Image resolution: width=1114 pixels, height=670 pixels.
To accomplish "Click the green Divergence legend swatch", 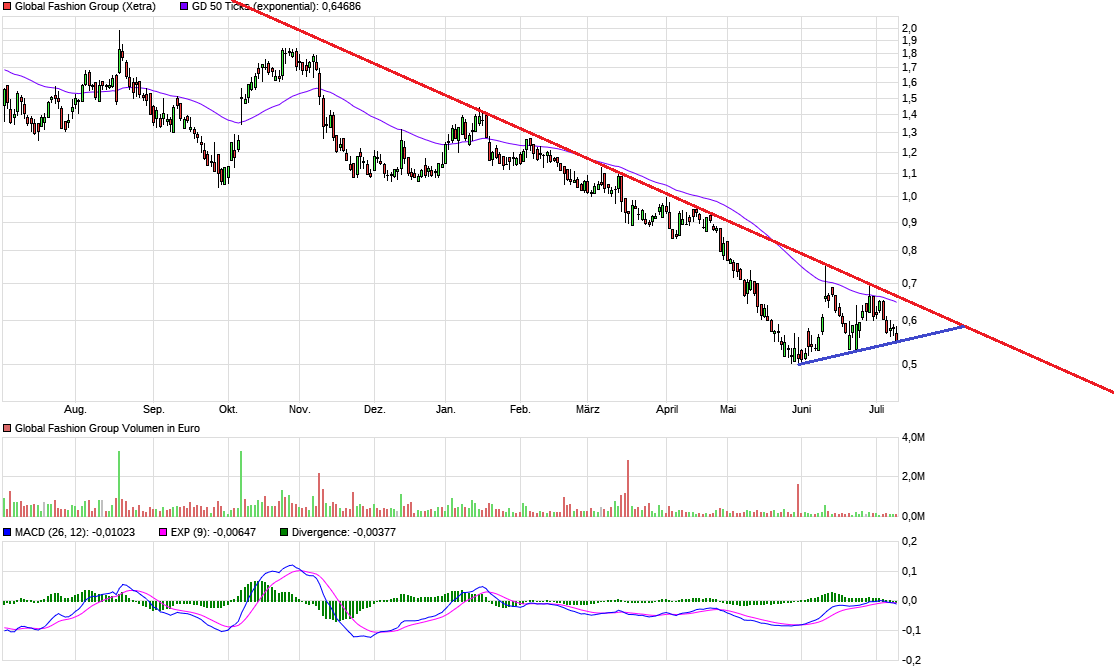I will click(284, 532).
